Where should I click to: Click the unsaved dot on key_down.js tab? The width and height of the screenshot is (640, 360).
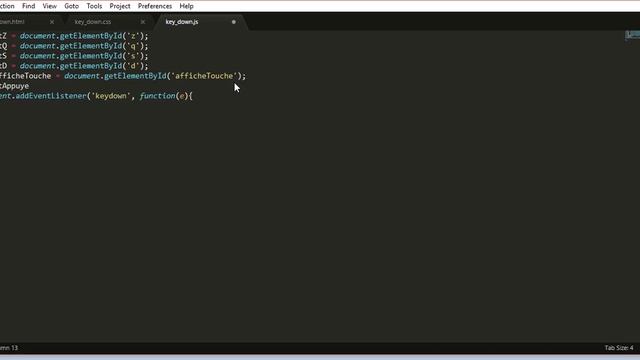tap(233, 22)
